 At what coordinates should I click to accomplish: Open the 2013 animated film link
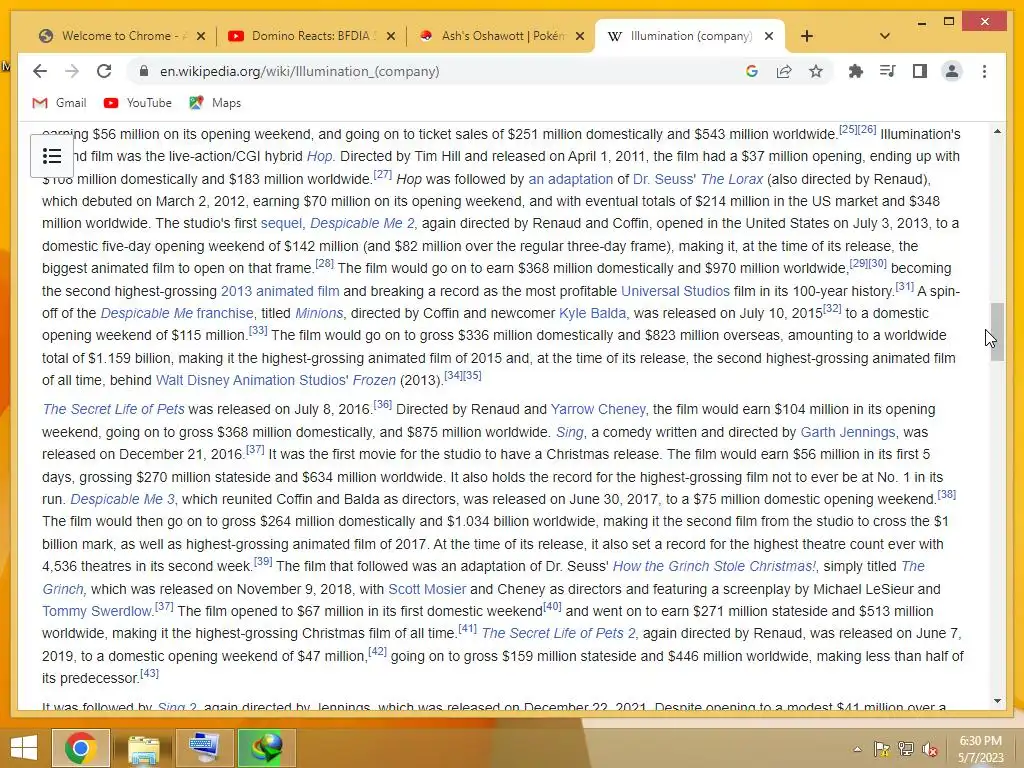coord(280,291)
